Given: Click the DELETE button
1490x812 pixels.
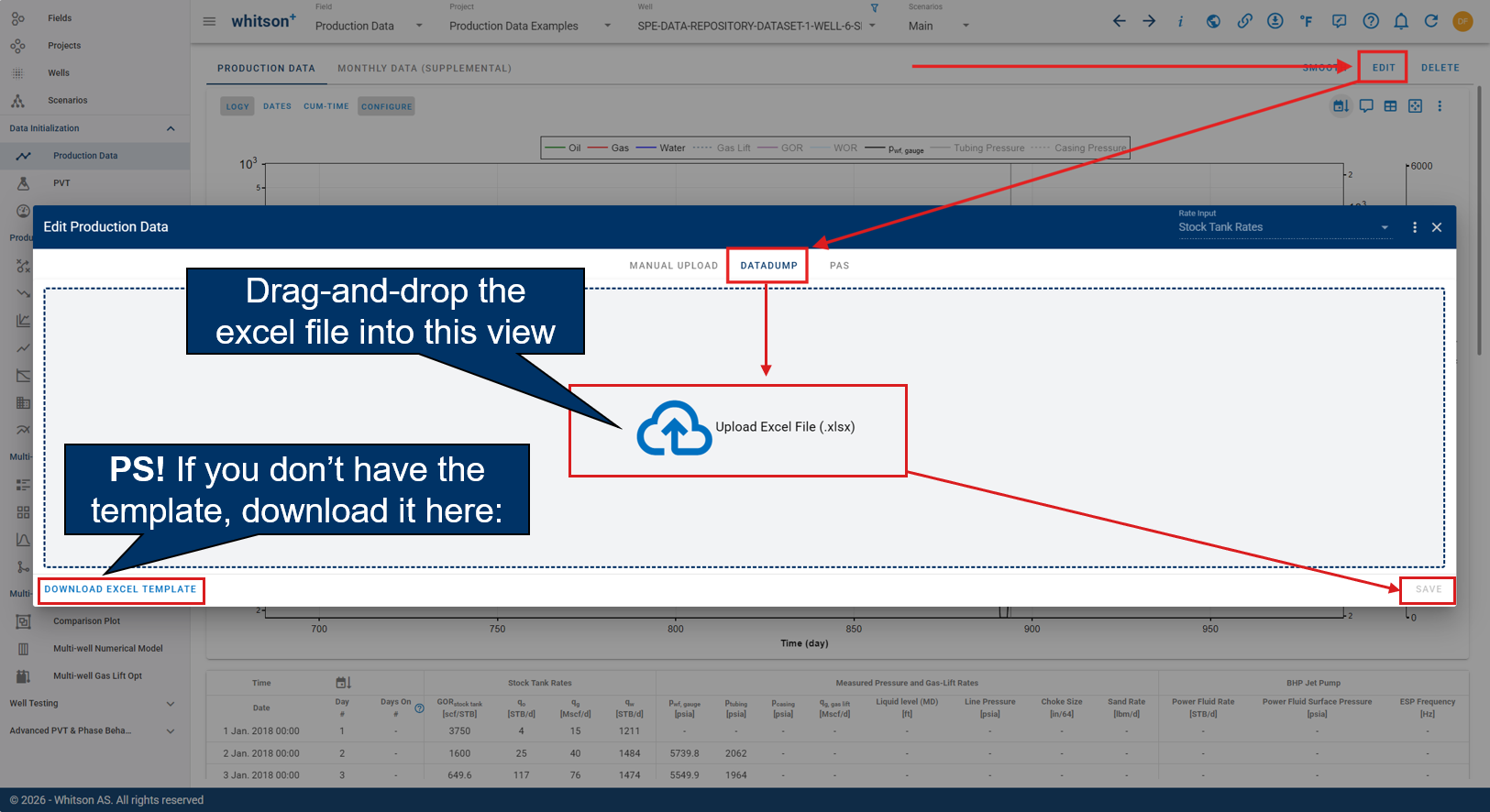Looking at the screenshot, I should click(x=1440, y=68).
